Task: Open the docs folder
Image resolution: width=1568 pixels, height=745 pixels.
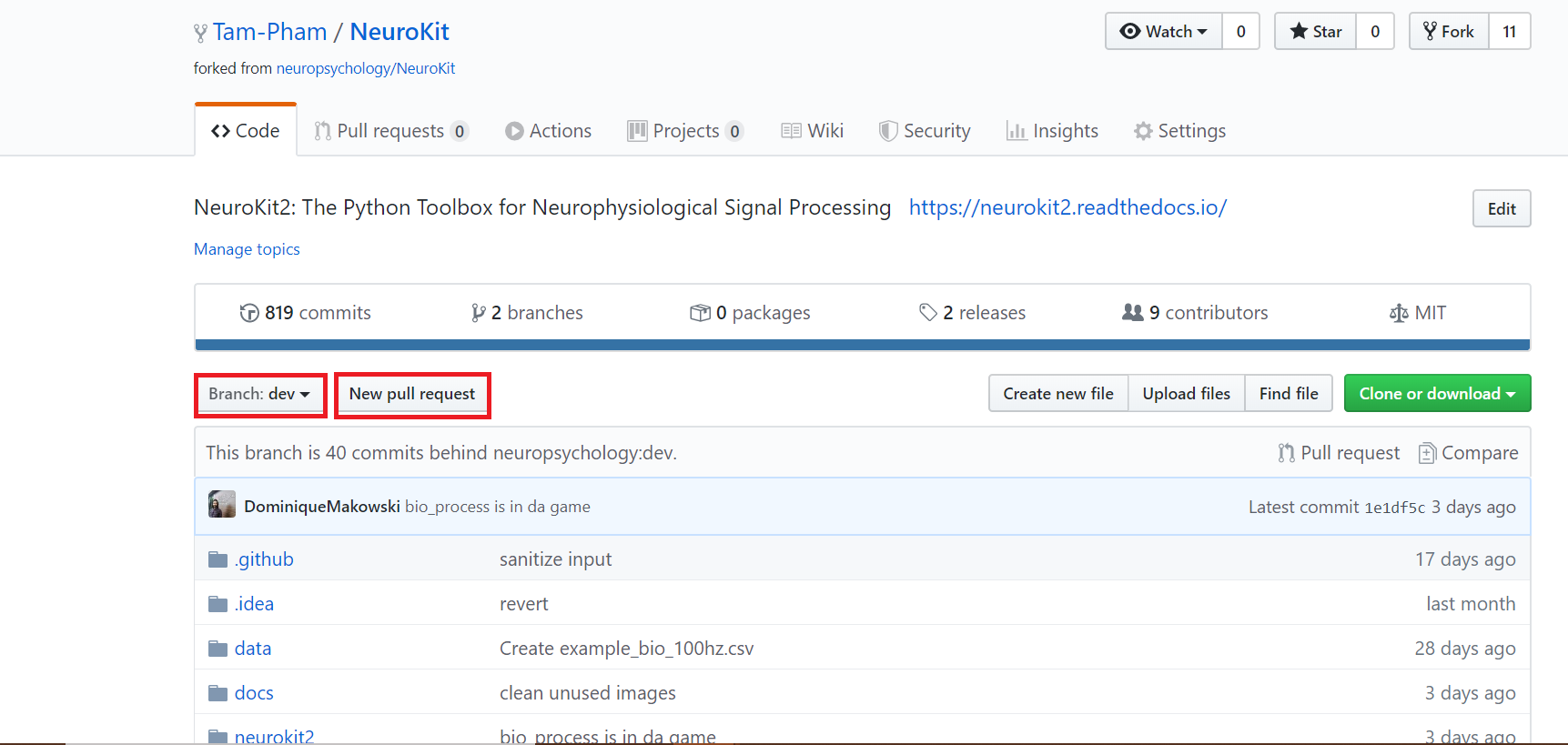Action: [254, 693]
